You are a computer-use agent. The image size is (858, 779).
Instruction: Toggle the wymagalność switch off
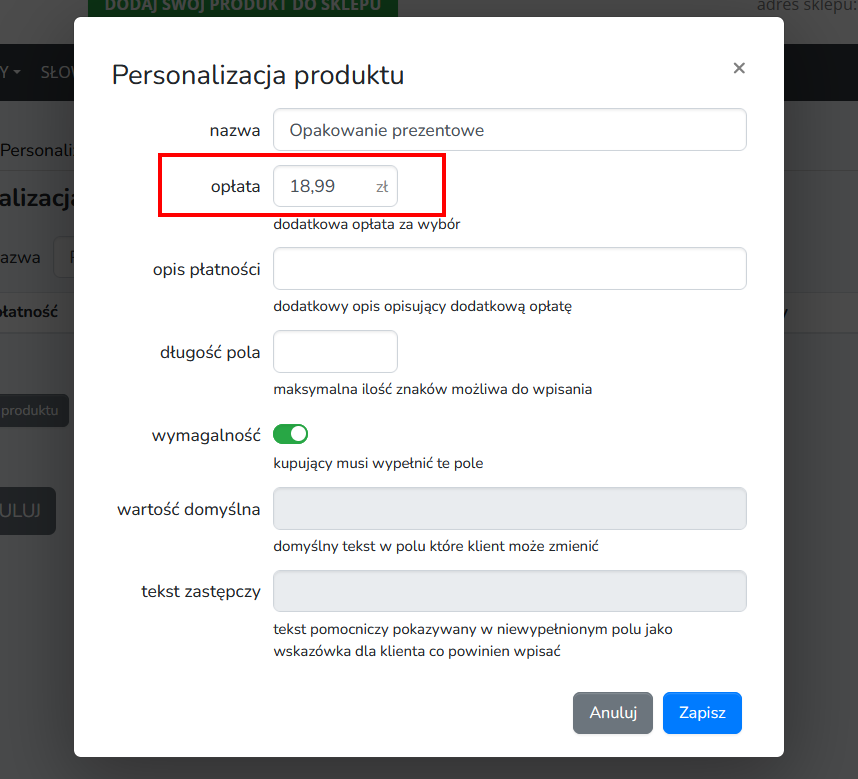(x=291, y=434)
